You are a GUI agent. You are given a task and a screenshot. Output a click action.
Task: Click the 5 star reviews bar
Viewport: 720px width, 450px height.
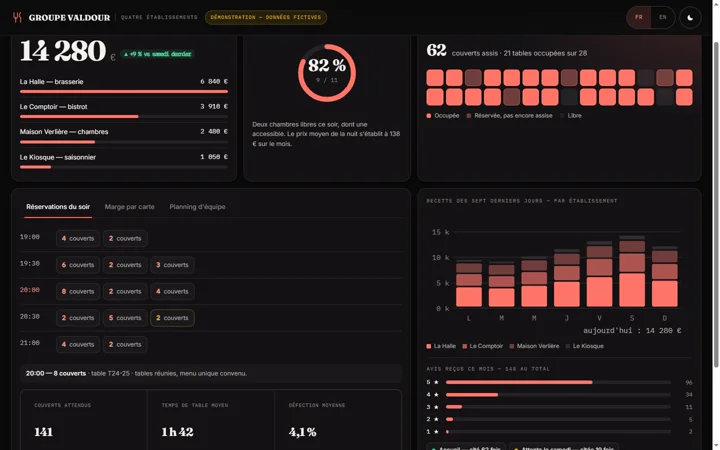[x=559, y=382]
